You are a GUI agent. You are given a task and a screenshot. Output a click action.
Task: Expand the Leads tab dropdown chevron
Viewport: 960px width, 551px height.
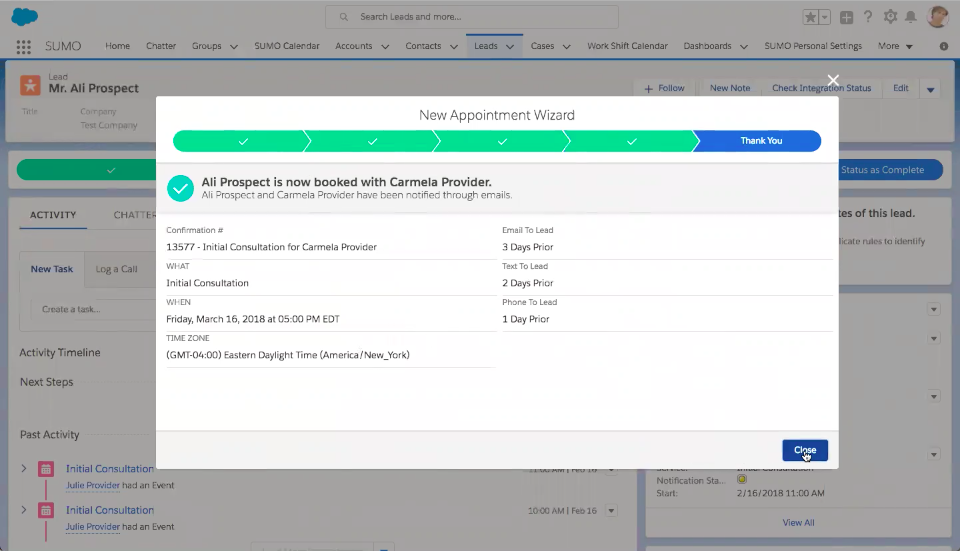tap(510, 47)
